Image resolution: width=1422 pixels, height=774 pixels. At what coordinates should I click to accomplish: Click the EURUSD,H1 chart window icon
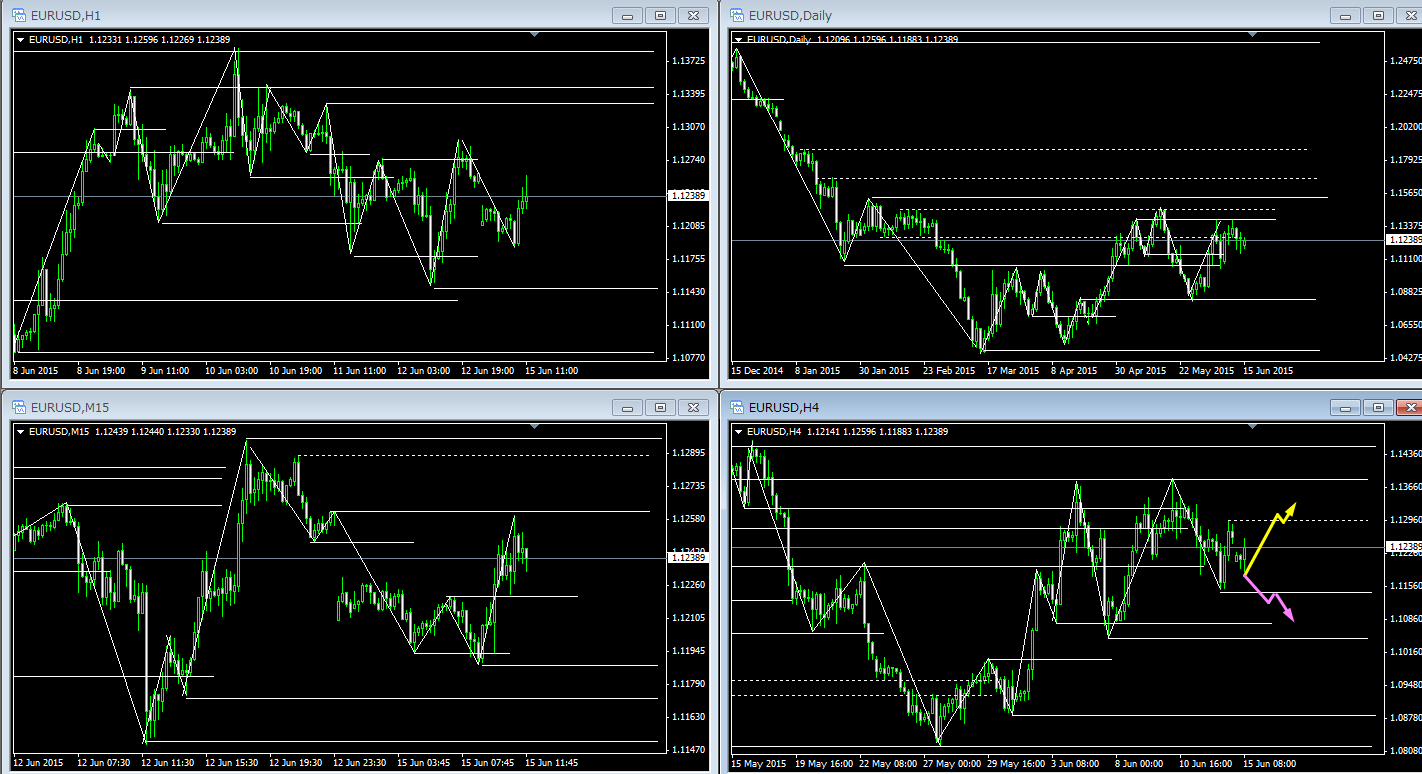[x=19, y=15]
